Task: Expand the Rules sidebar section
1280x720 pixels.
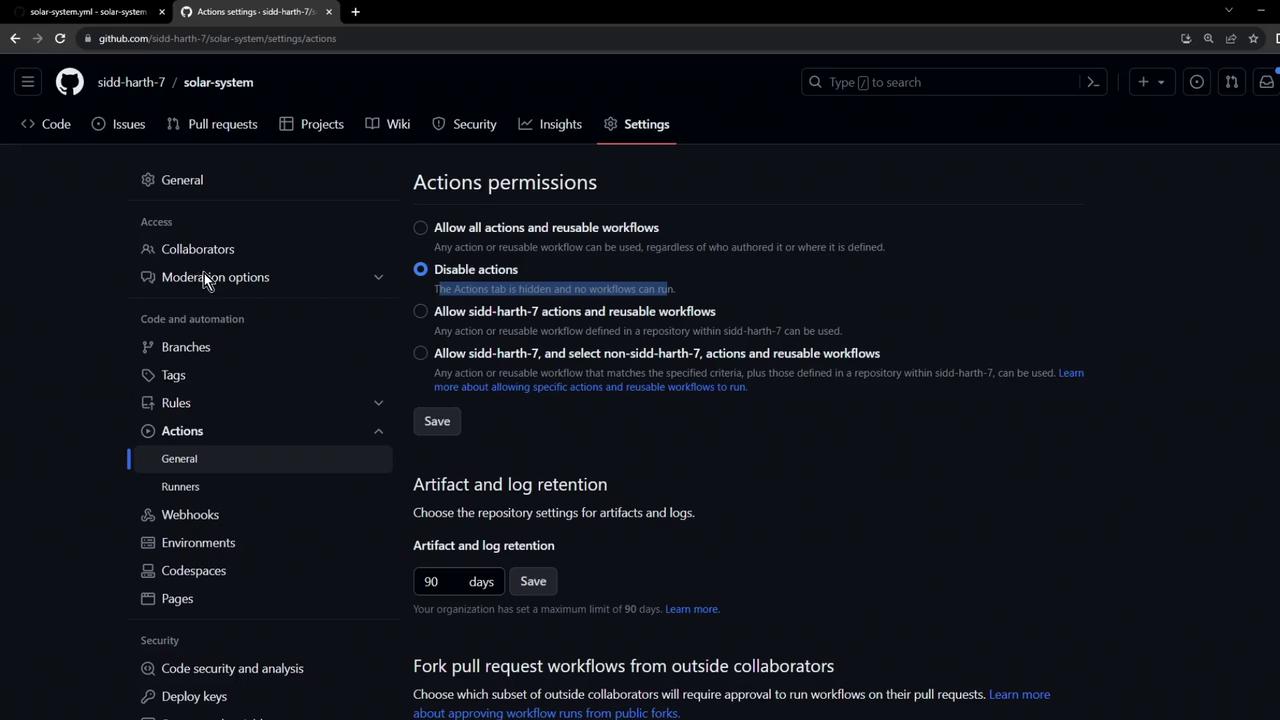Action: point(378,403)
